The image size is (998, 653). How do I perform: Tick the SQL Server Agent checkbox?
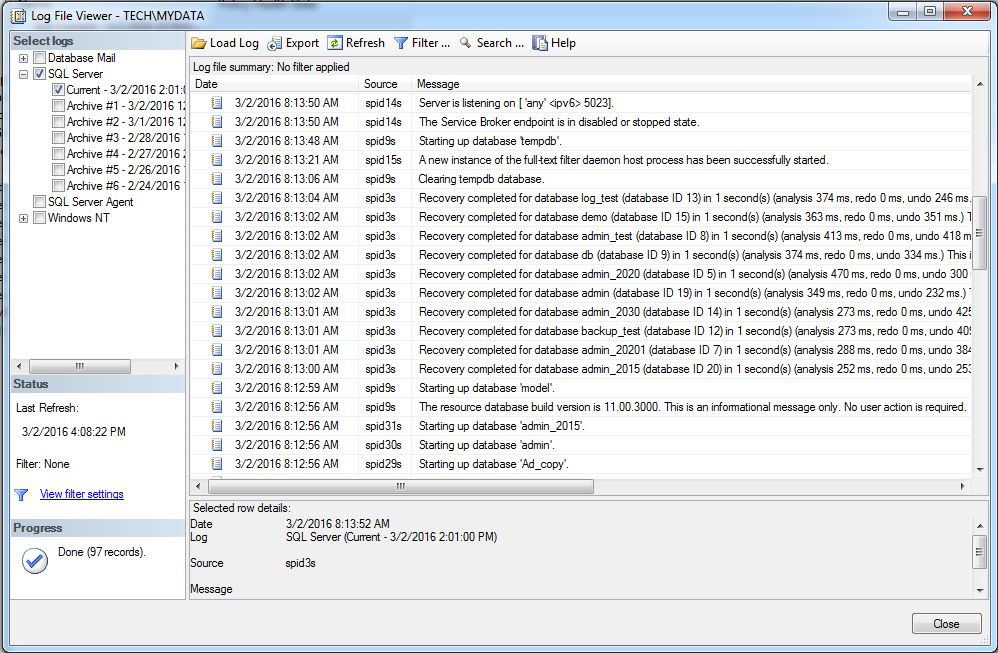(40, 202)
